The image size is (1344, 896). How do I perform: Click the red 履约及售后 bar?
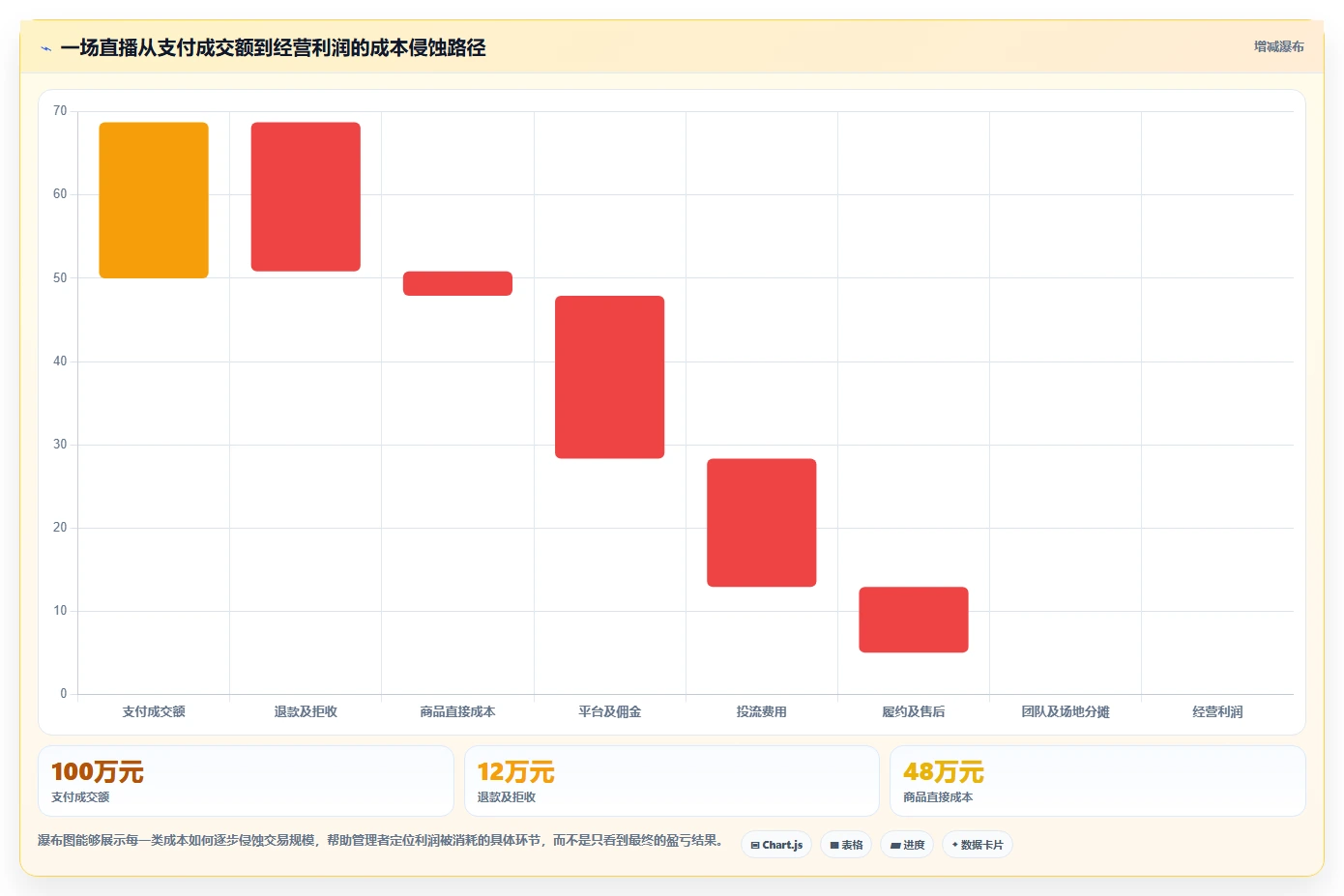[914, 620]
